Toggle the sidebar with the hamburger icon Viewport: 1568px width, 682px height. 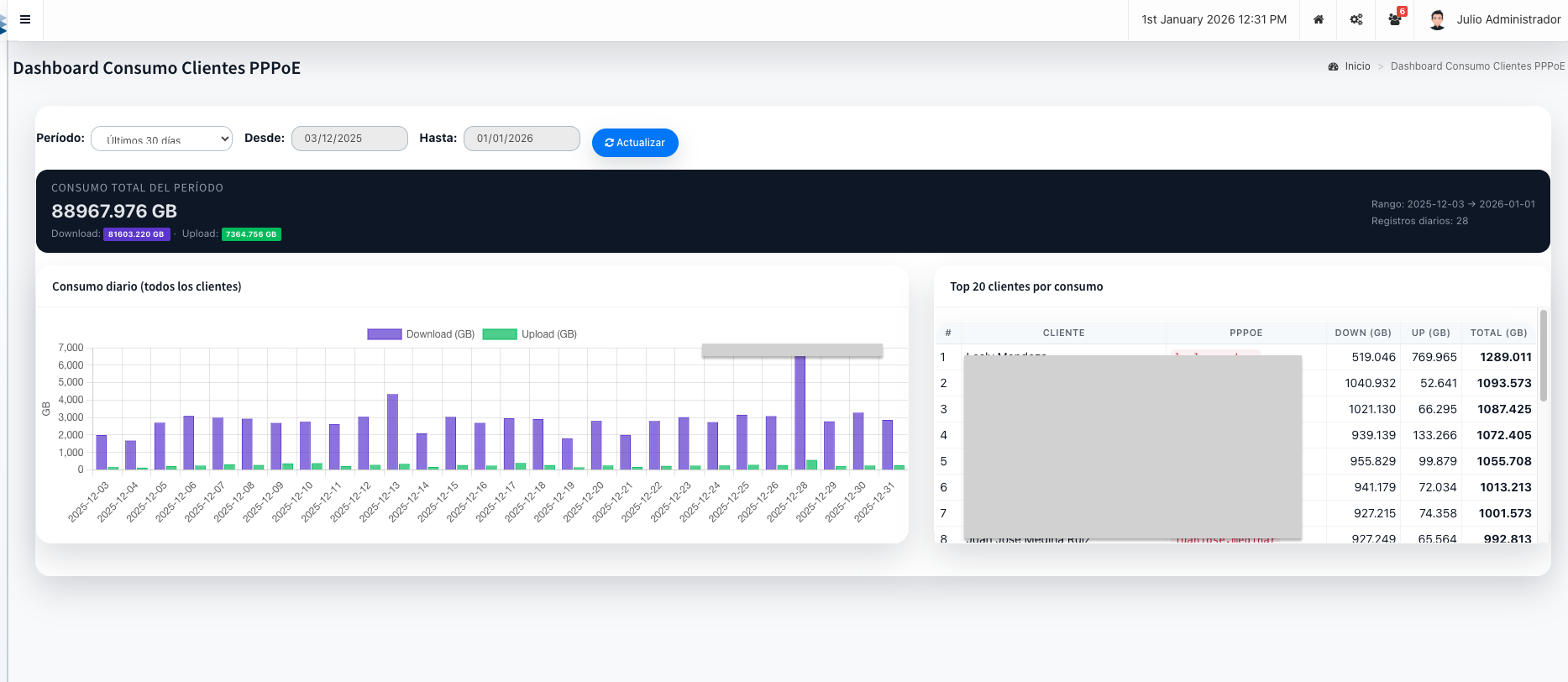[25, 19]
